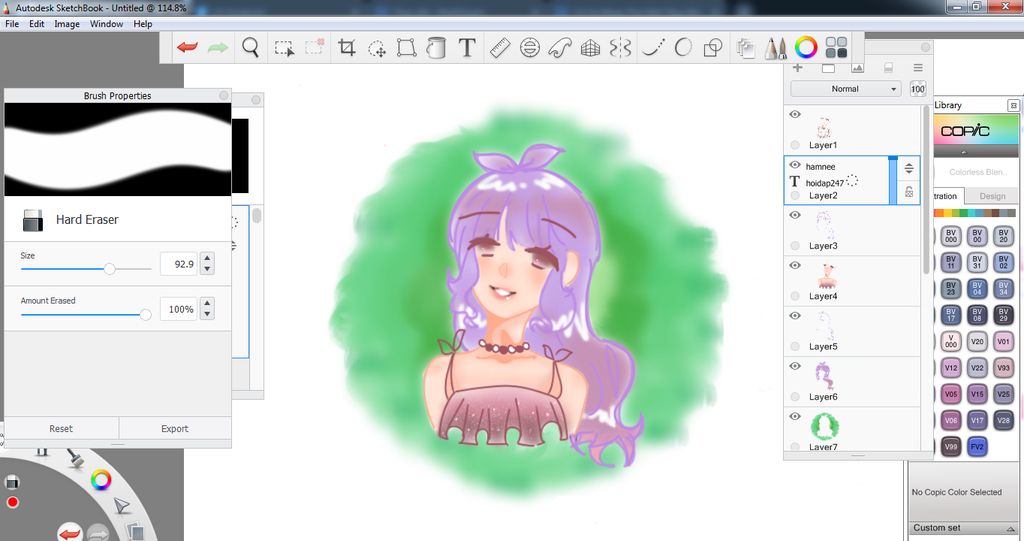This screenshot has width=1024, height=541.
Task: Click the red Undo arrow in top toolbar
Action: click(187, 47)
